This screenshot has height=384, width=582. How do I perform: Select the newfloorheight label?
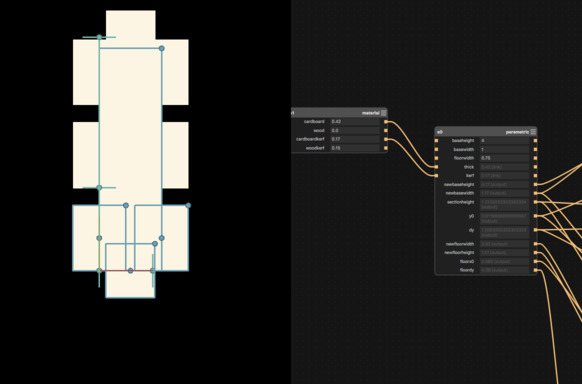(459, 253)
